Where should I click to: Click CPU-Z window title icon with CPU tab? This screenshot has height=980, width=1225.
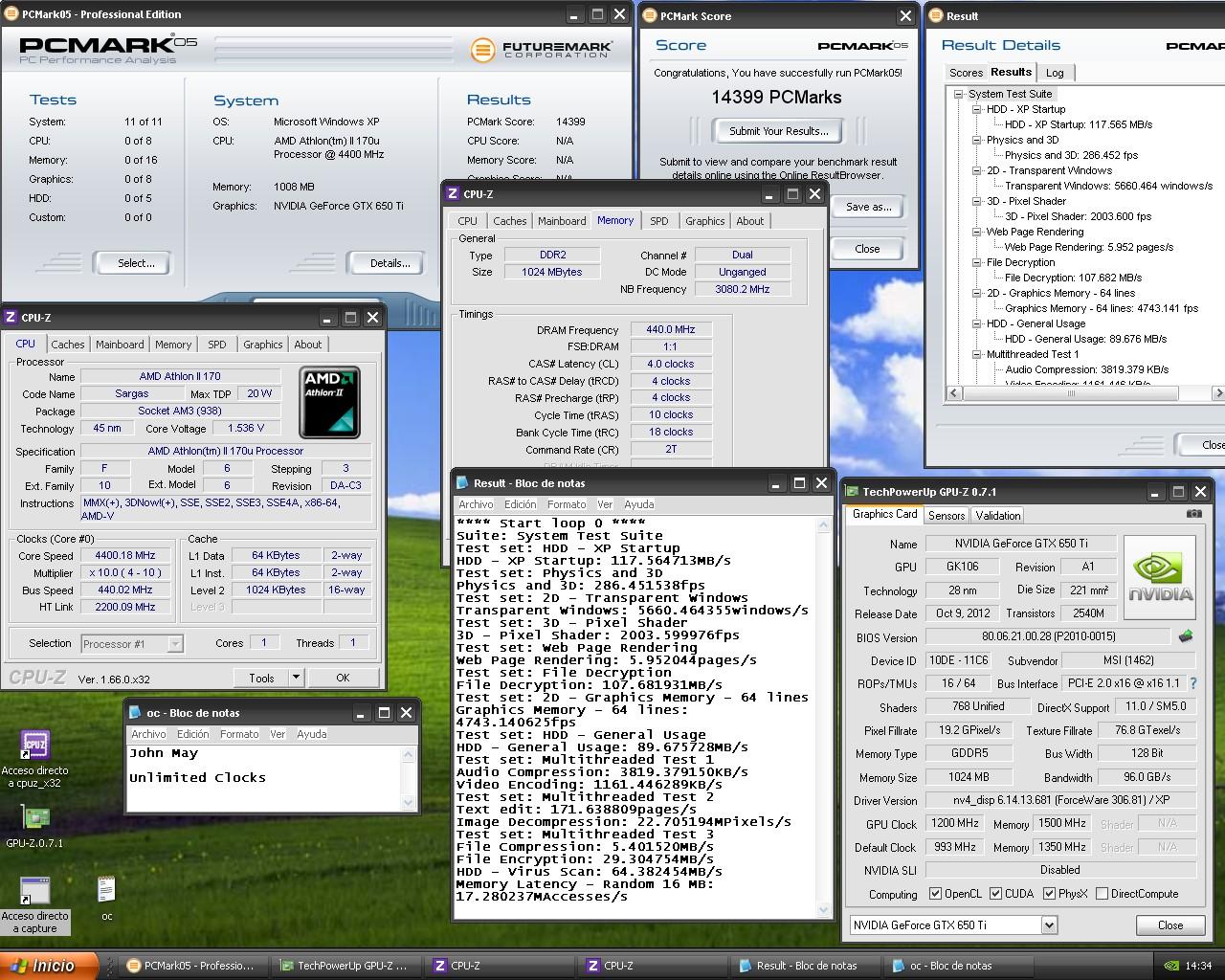tap(11, 318)
